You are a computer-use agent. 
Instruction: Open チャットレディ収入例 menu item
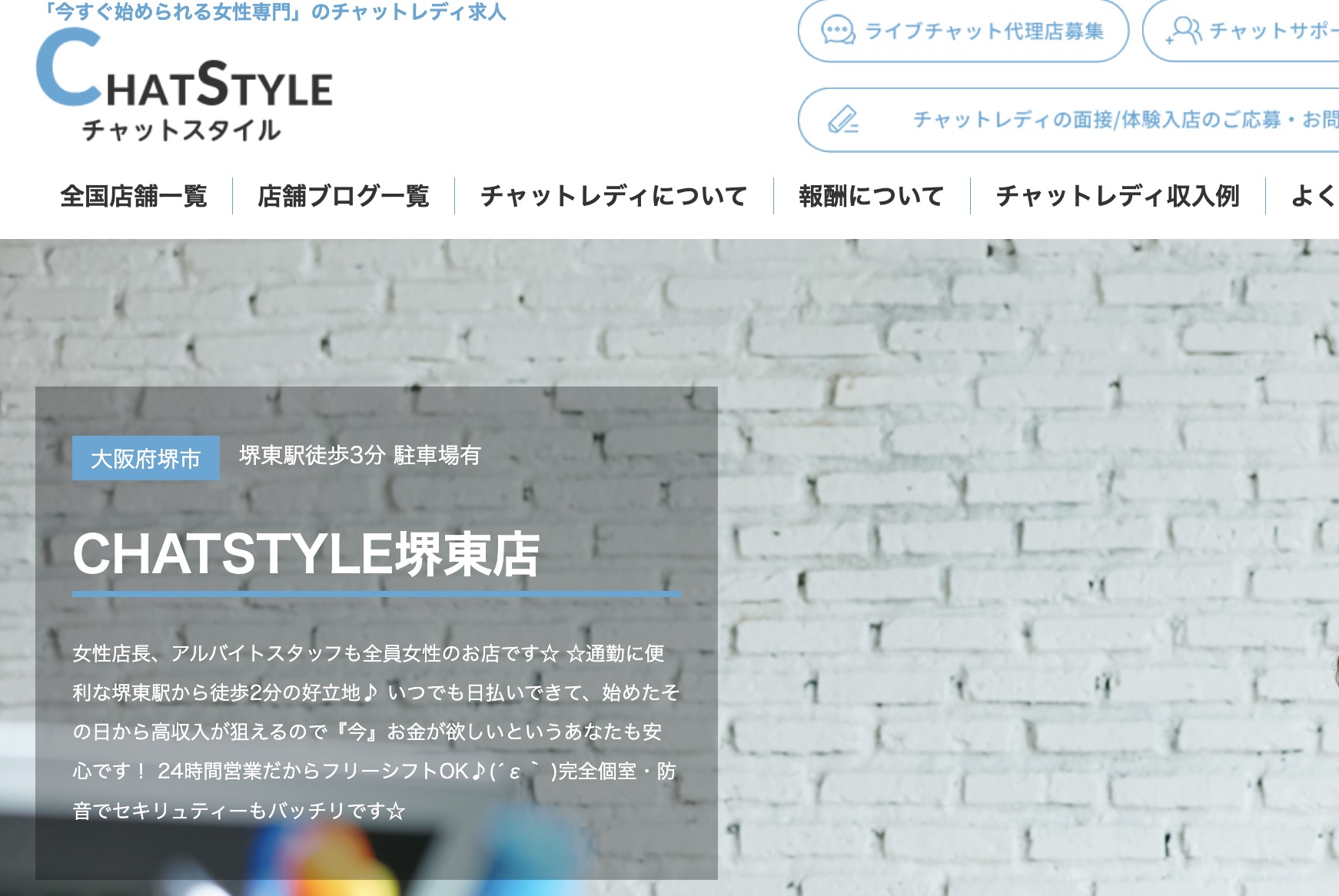[1118, 196]
